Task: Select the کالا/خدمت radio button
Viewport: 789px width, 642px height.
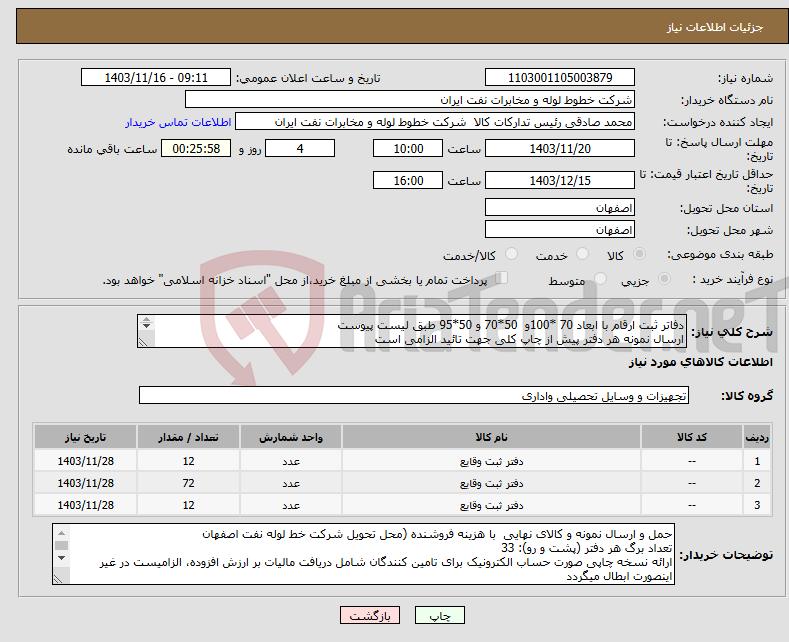Action: (511, 254)
